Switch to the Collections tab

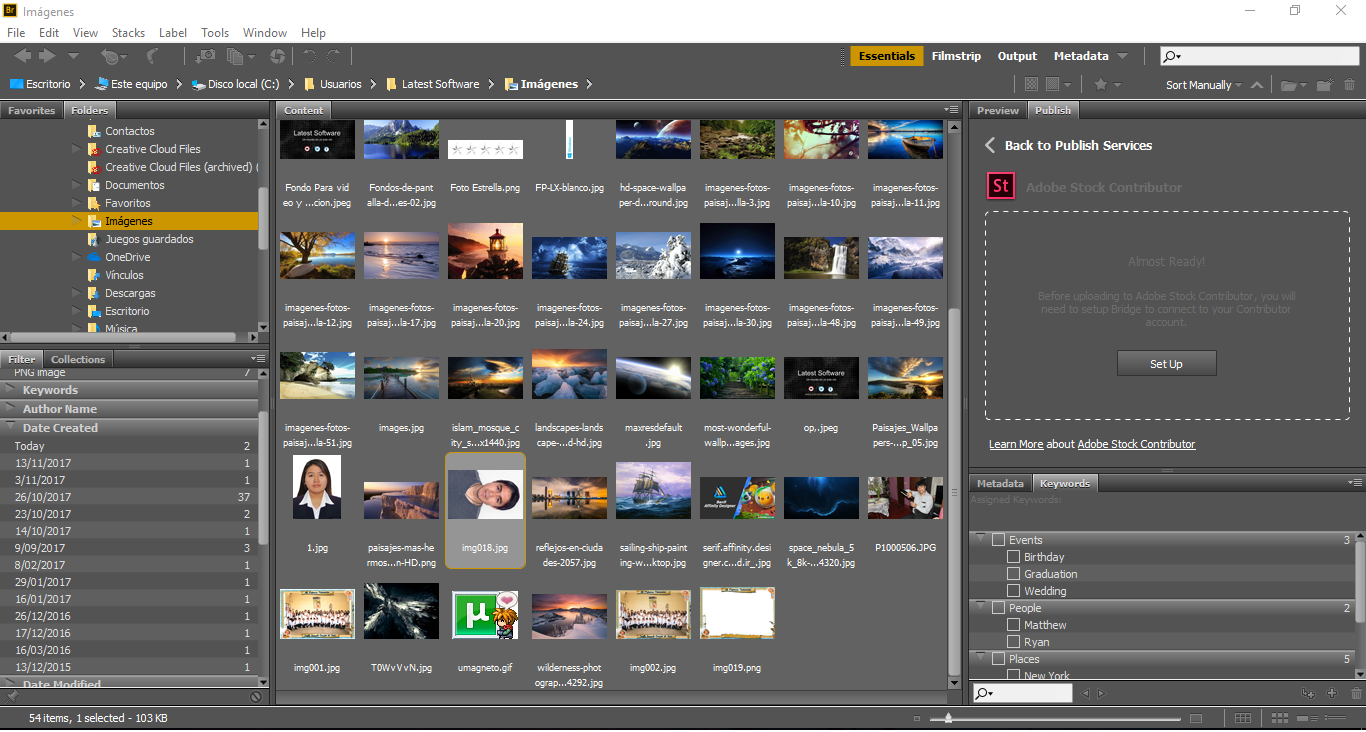point(78,359)
